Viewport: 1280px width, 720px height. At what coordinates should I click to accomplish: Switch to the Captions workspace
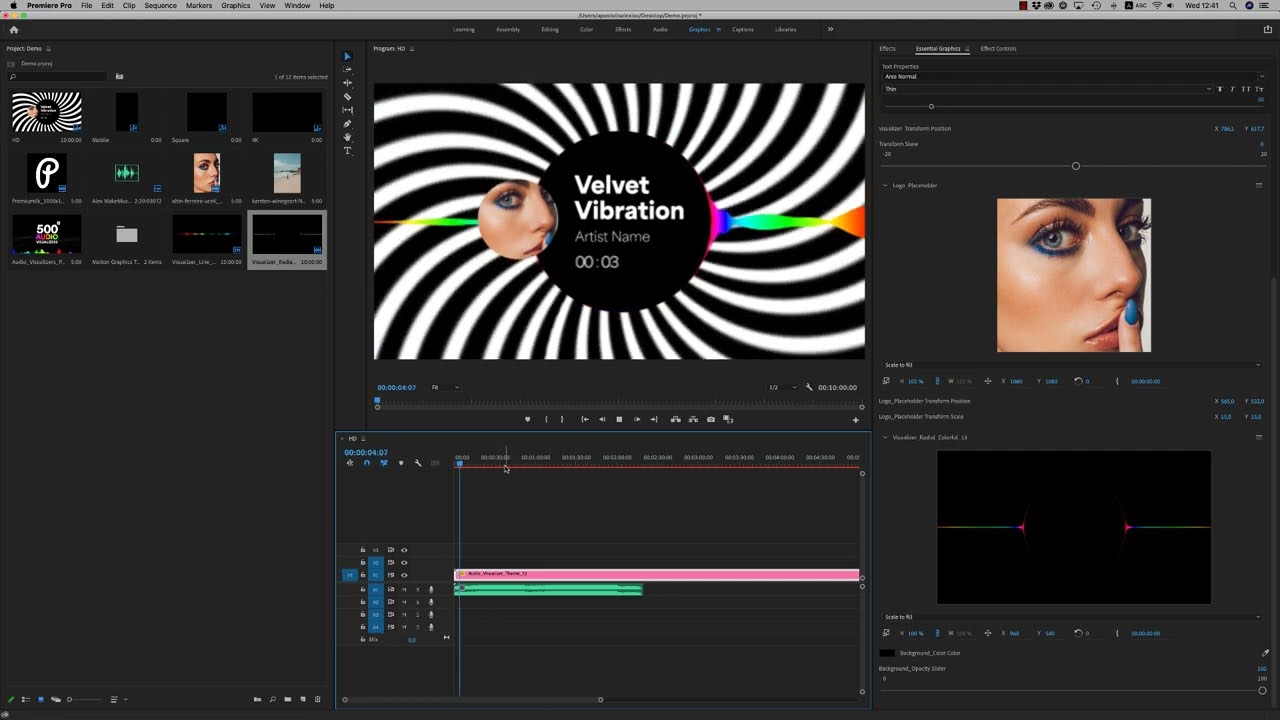[x=742, y=29]
